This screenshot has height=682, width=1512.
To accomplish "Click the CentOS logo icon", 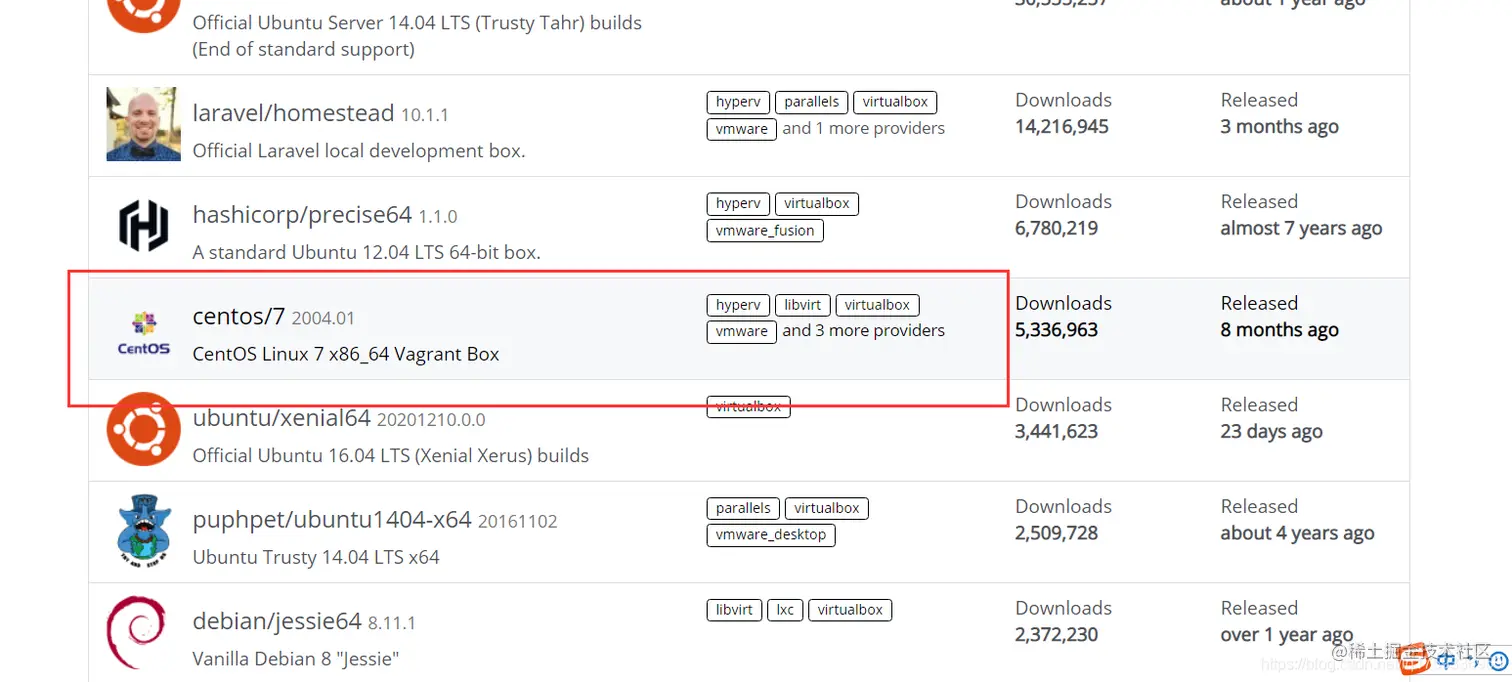I will (144, 333).
